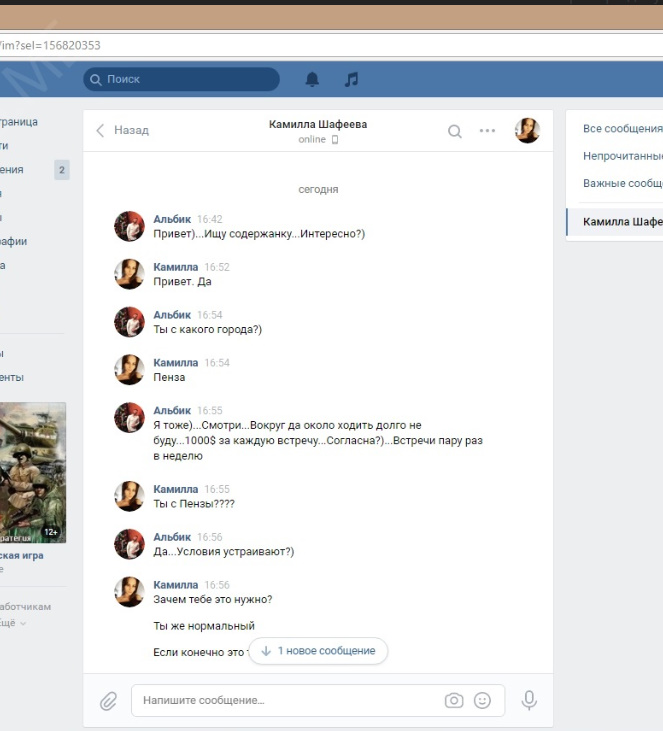Image resolution: width=663 pixels, height=731 pixels.
Task: Click the camera photo icon in message box
Action: [454, 701]
